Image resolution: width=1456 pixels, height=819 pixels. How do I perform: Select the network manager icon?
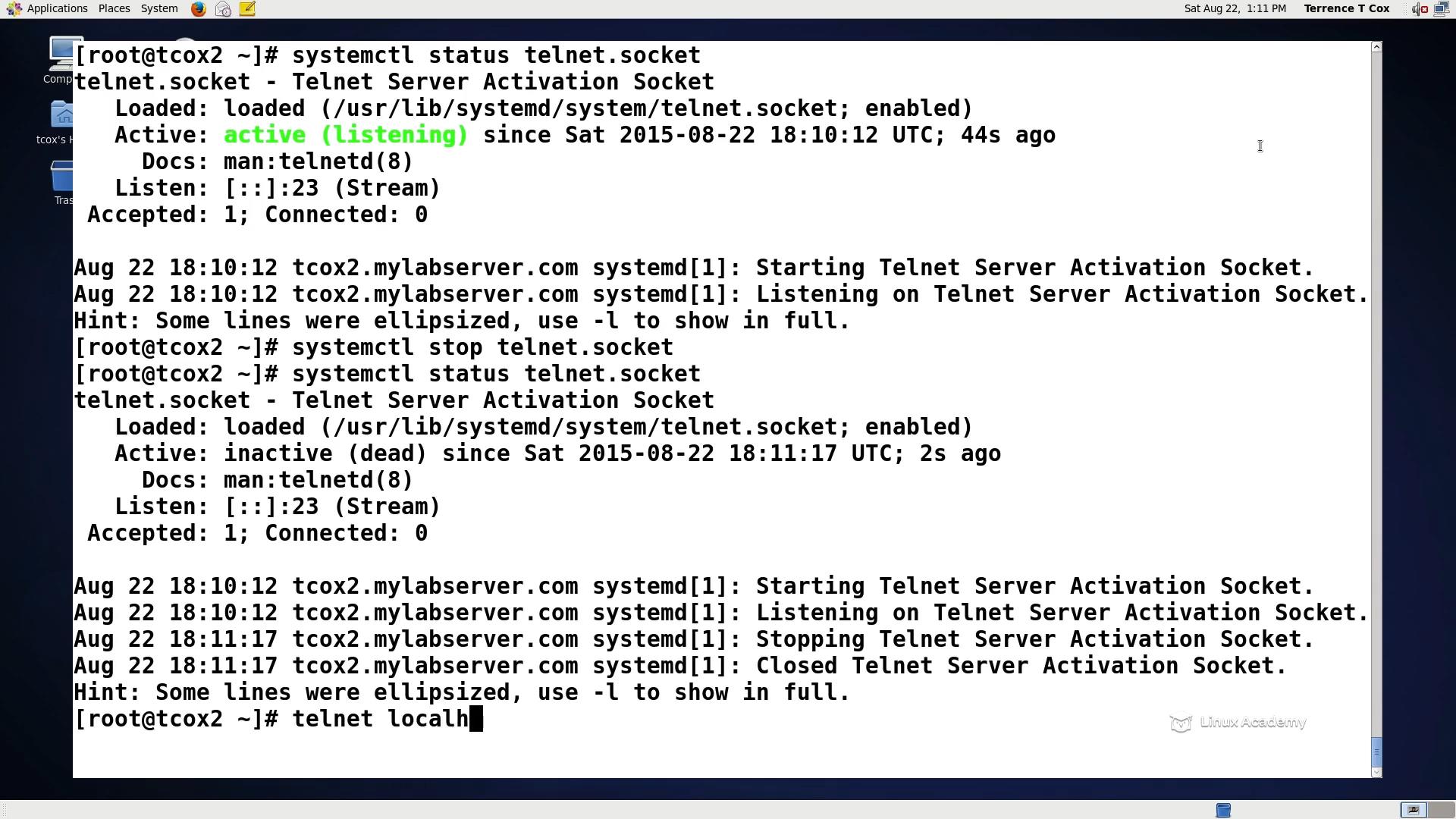1443,8
